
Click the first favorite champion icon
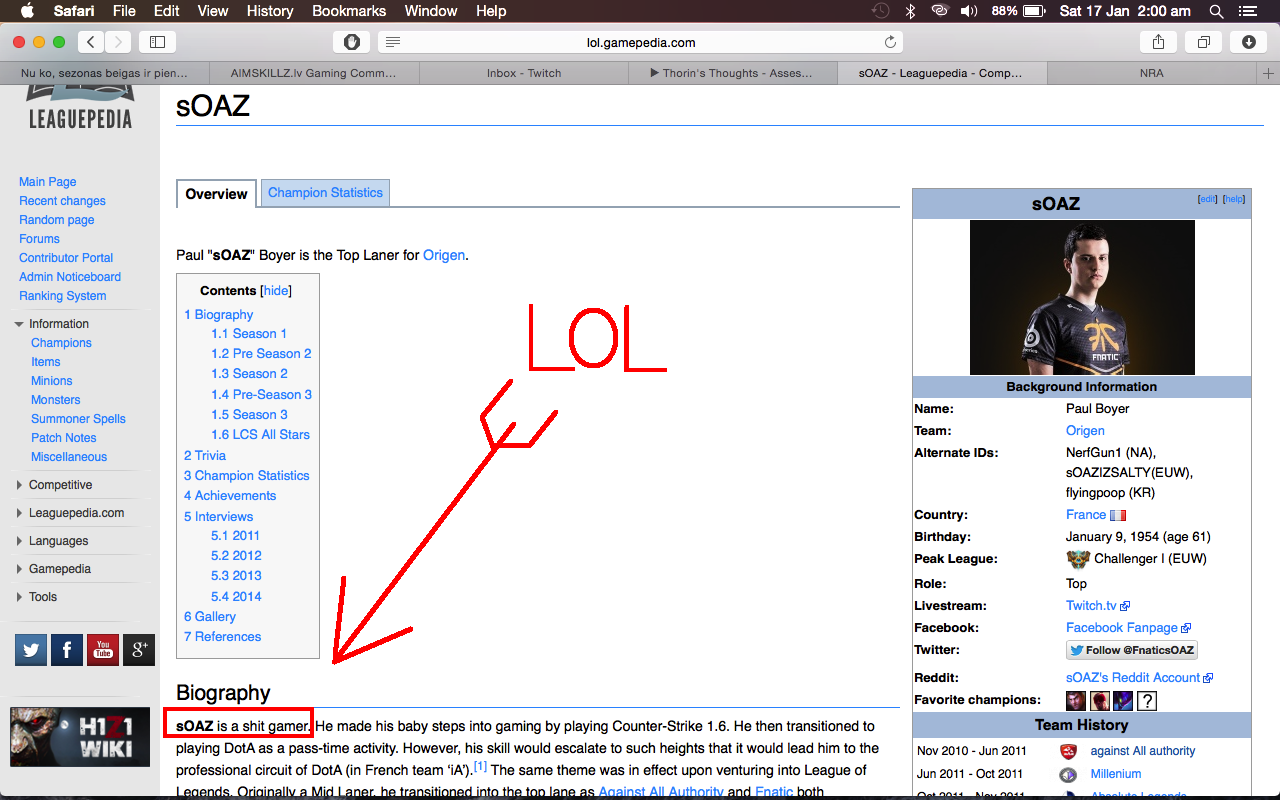(1075, 701)
